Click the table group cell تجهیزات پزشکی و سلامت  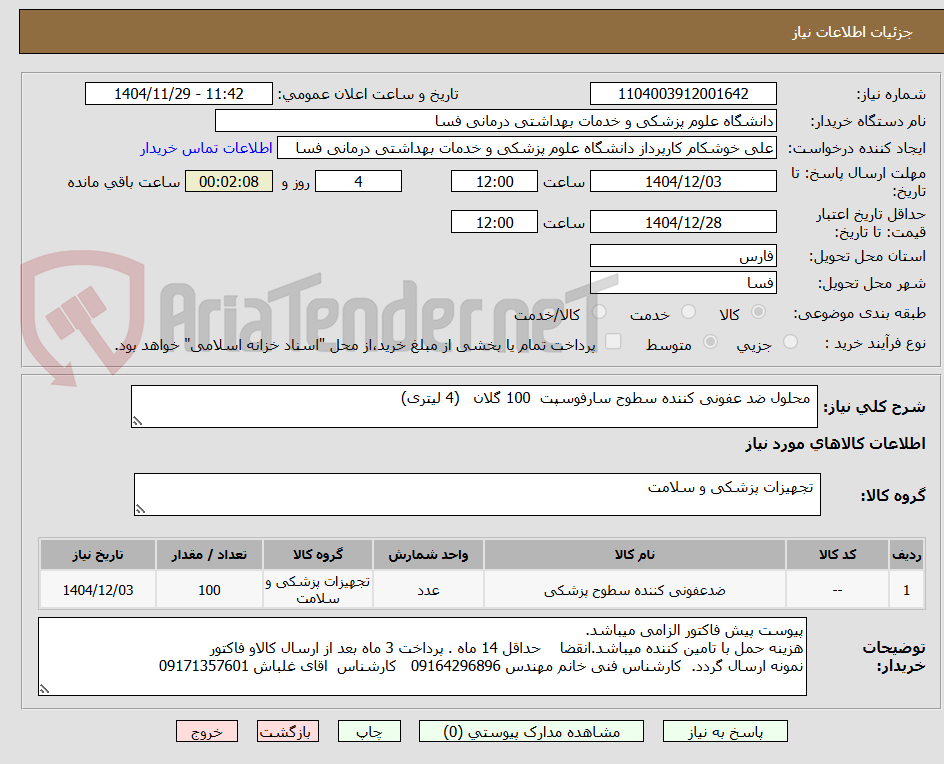click(318, 590)
